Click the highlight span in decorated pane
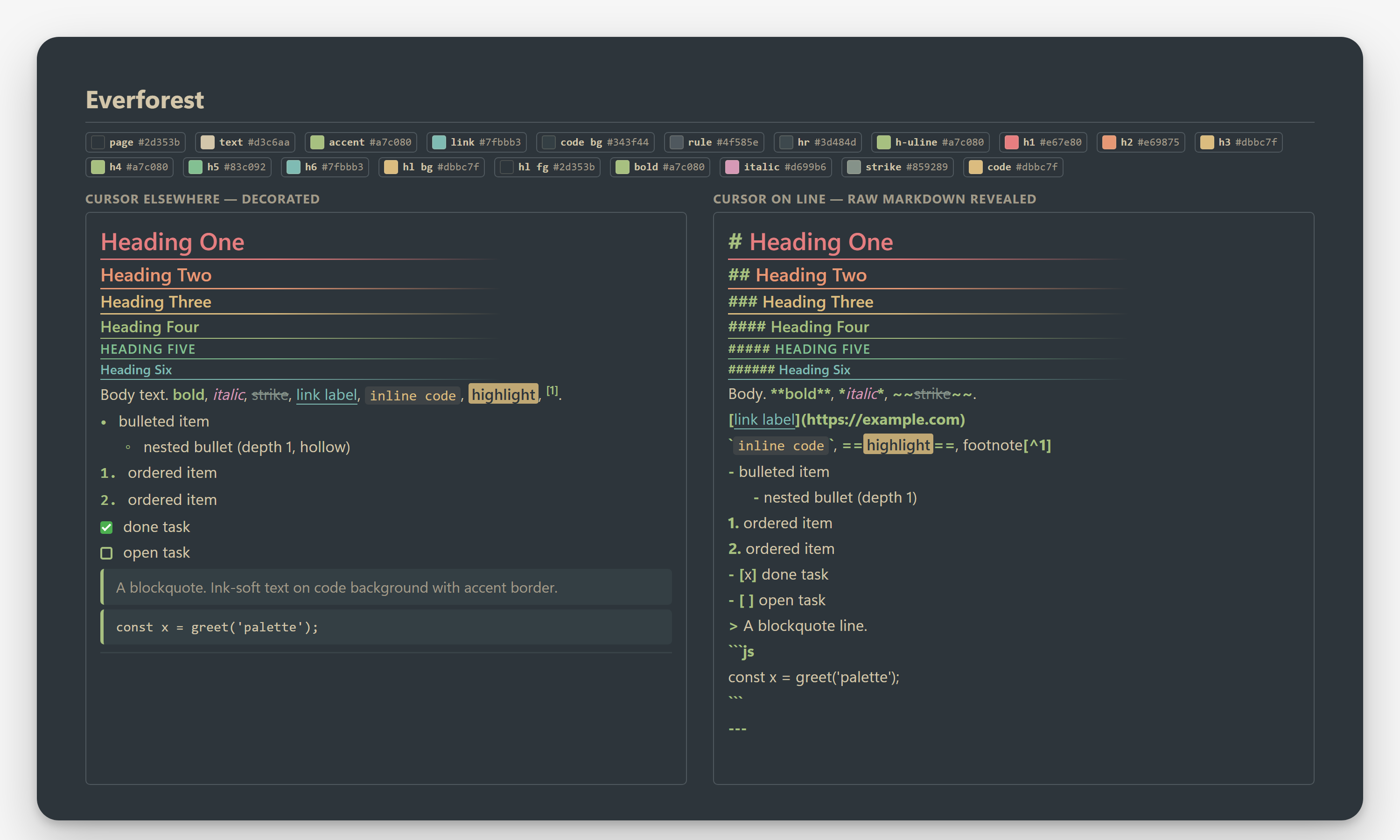 [503, 394]
